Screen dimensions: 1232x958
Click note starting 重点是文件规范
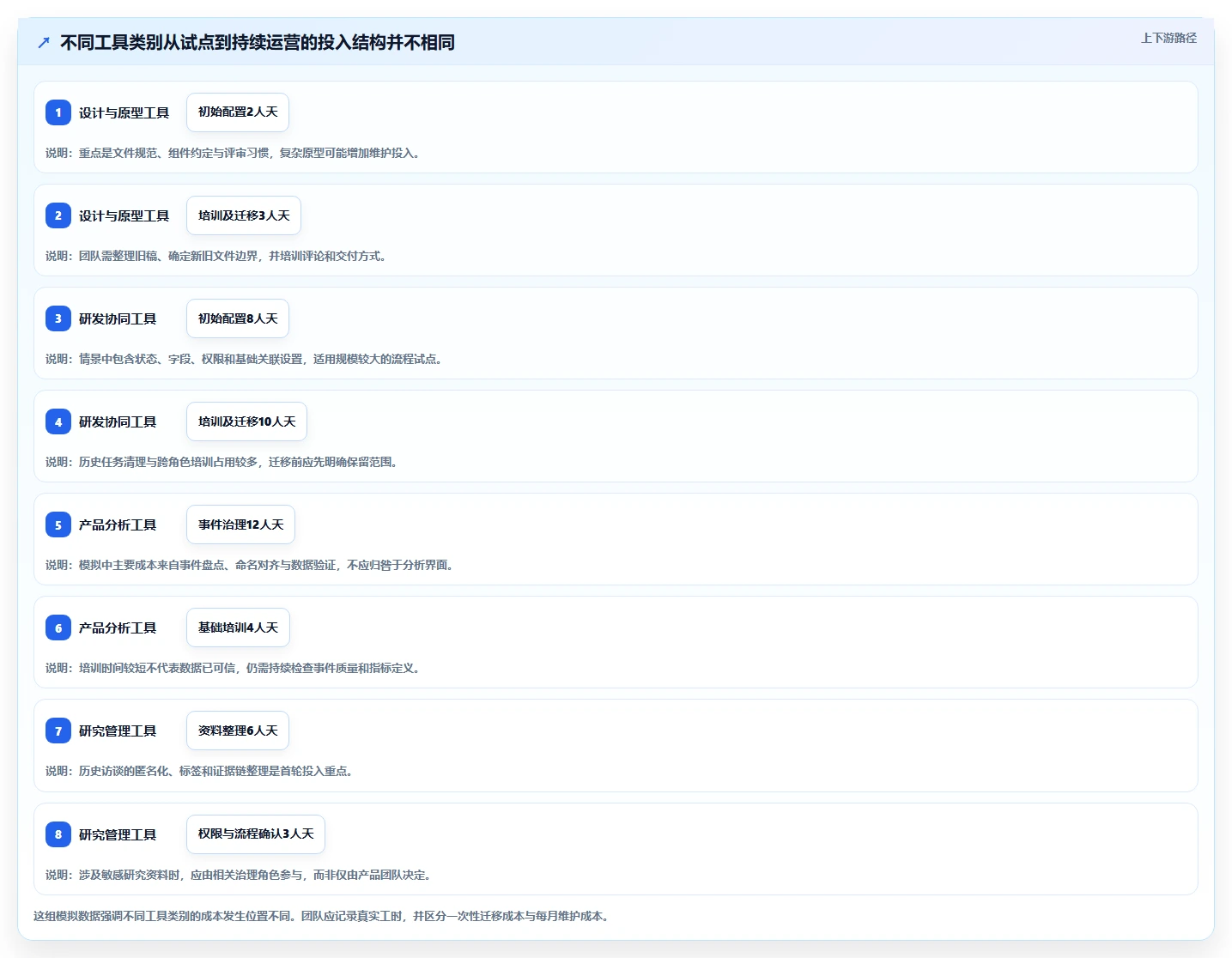(x=234, y=153)
